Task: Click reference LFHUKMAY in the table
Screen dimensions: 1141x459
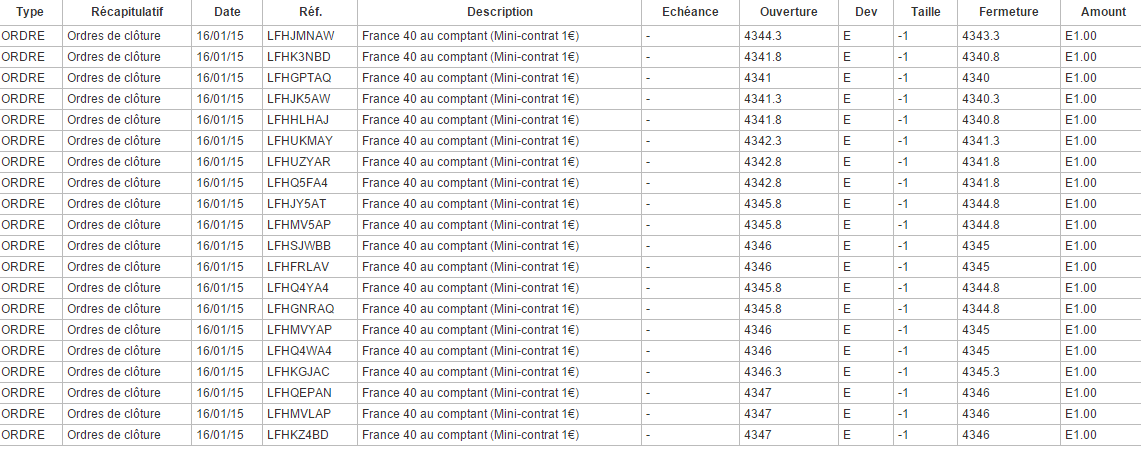Action: [x=300, y=141]
